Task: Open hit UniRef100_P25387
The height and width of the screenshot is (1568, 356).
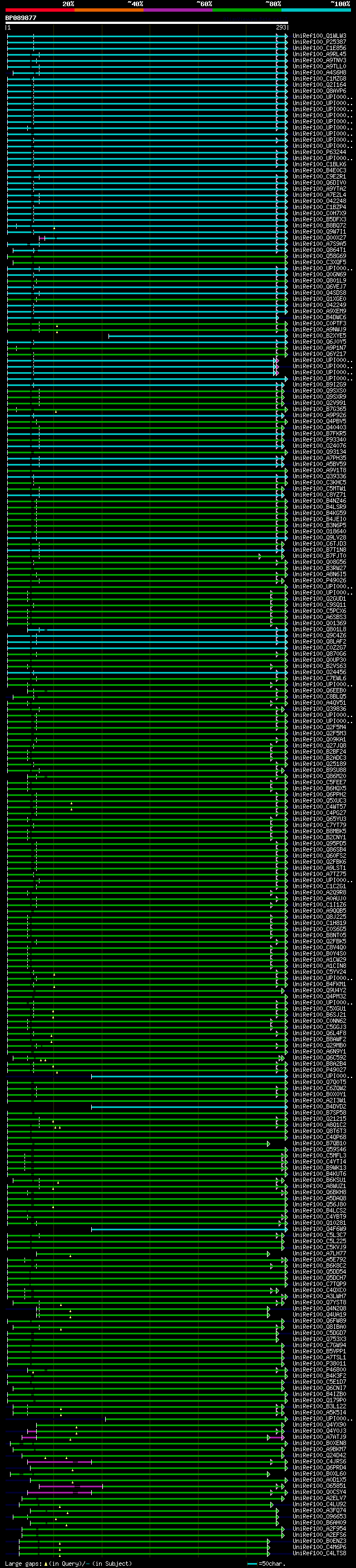Action: (x=319, y=42)
